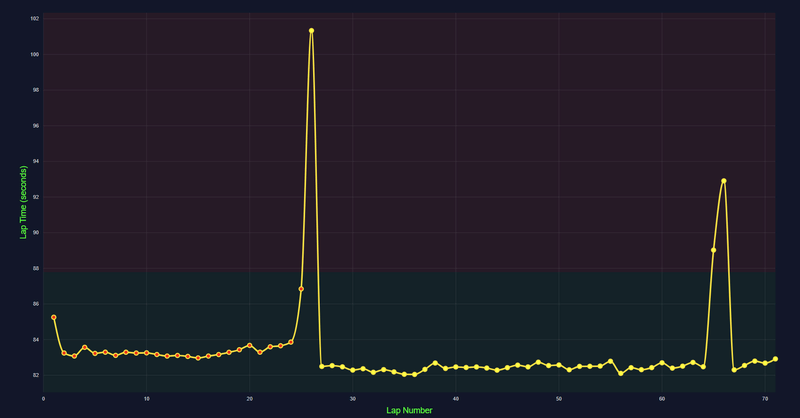Click the '88' y-axis tick label
This screenshot has width=800, height=418.
point(36,268)
